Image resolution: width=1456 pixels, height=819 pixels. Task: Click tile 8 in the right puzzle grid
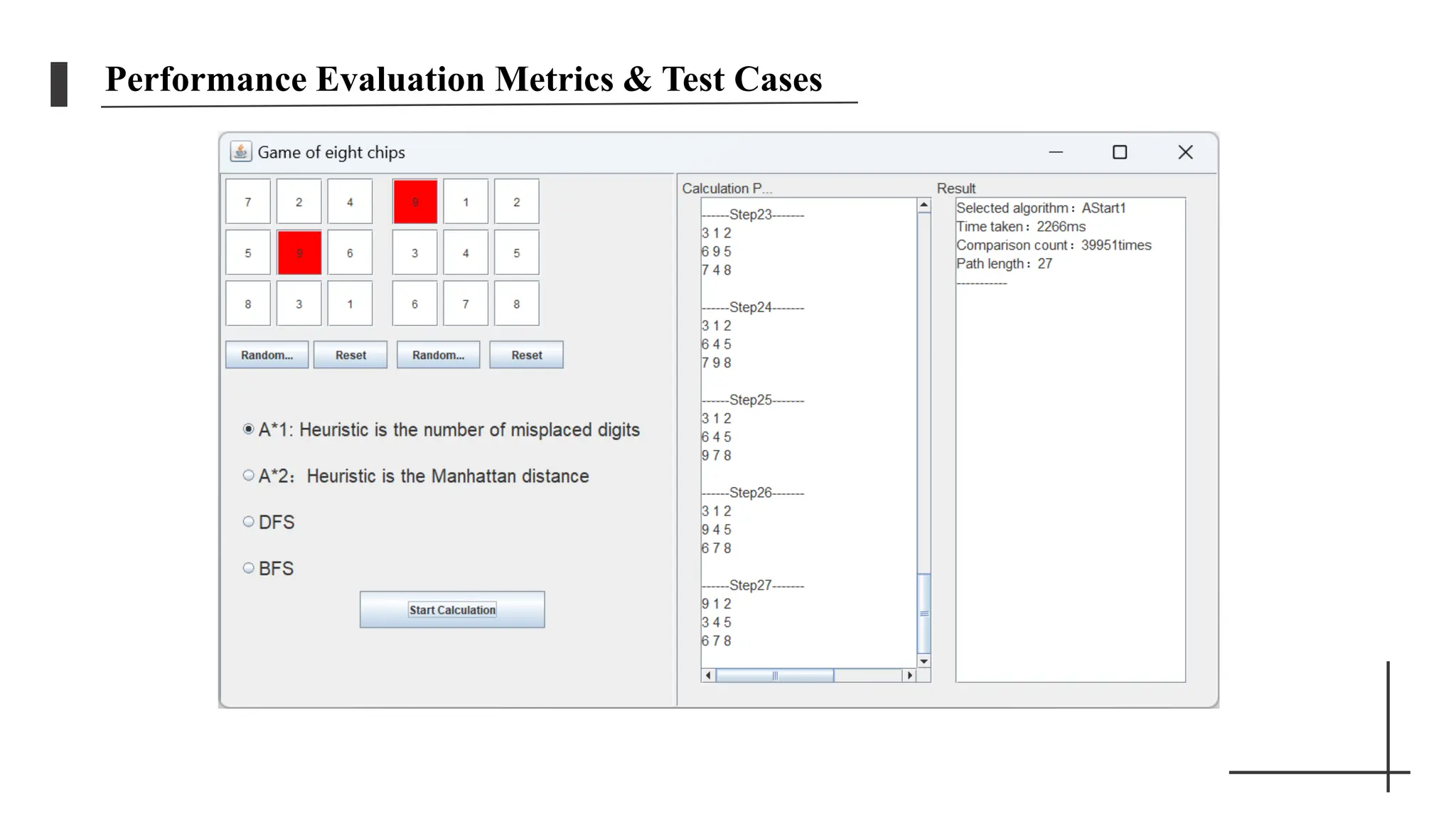tap(517, 304)
